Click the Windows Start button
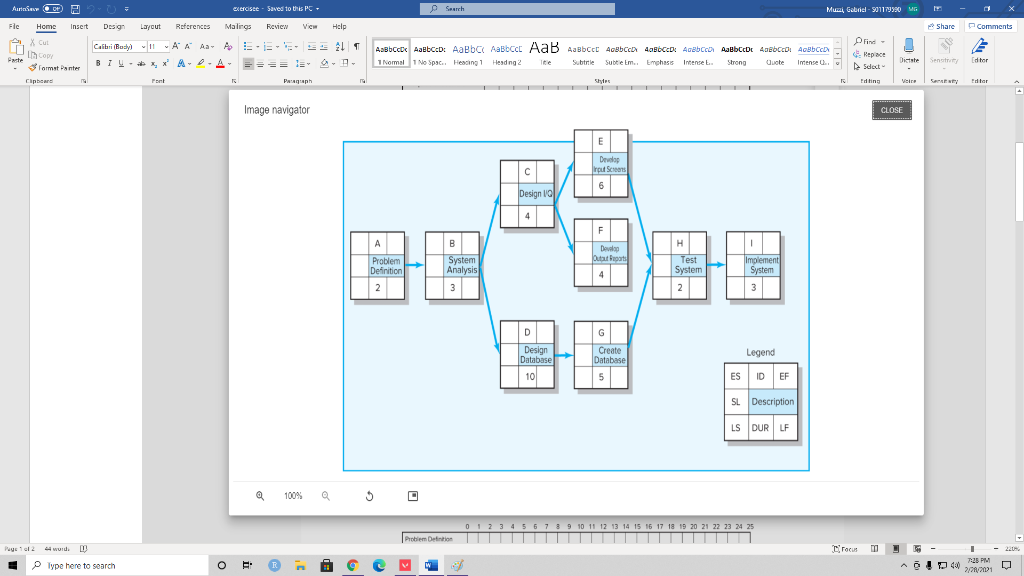The height and width of the screenshot is (576, 1024). pos(12,566)
